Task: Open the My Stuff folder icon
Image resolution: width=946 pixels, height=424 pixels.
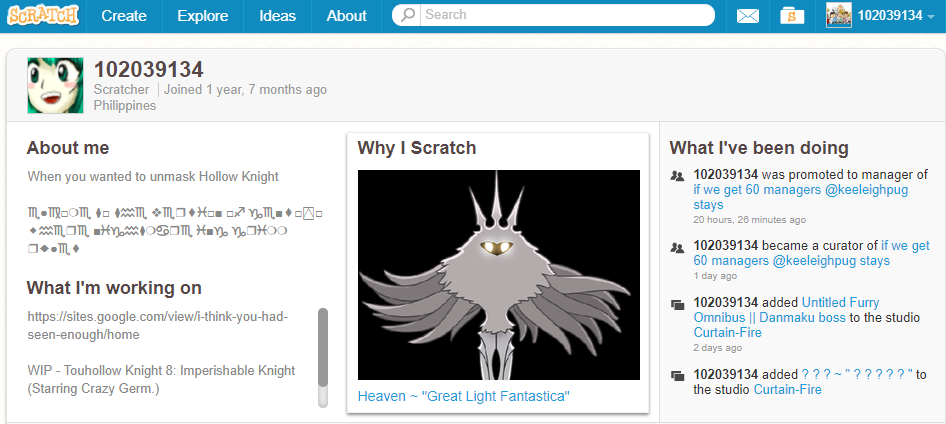Action: tap(792, 16)
